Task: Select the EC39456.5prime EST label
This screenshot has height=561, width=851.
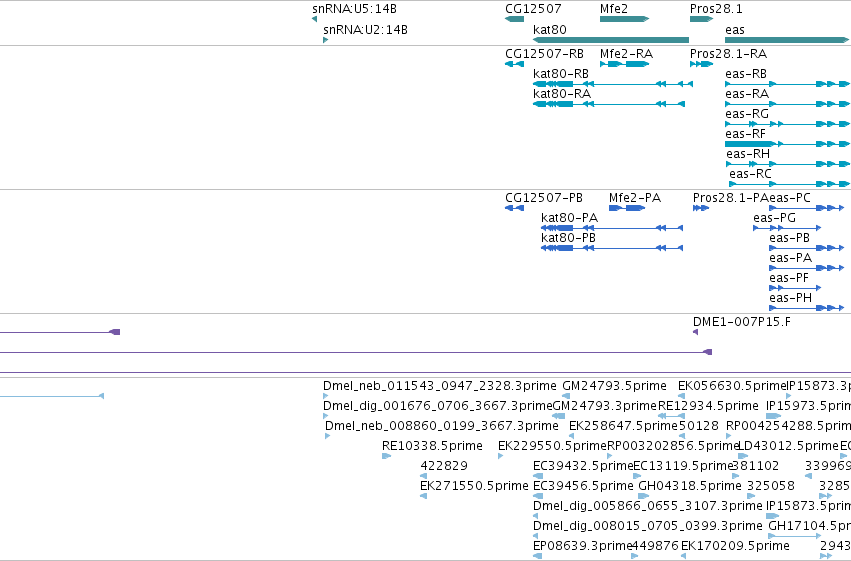Action: click(583, 486)
